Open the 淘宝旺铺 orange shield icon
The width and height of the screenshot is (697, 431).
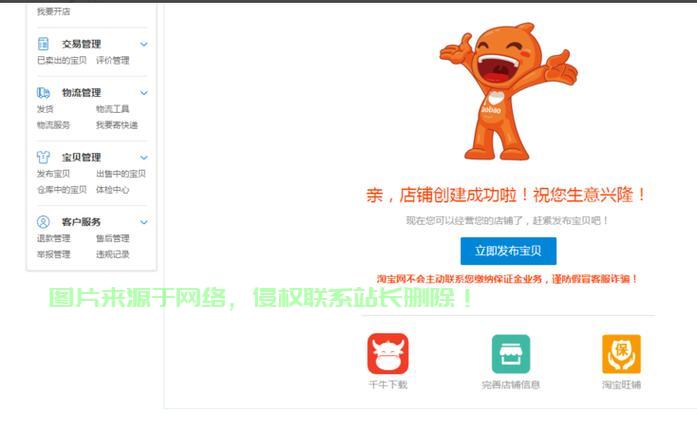[x=621, y=354]
